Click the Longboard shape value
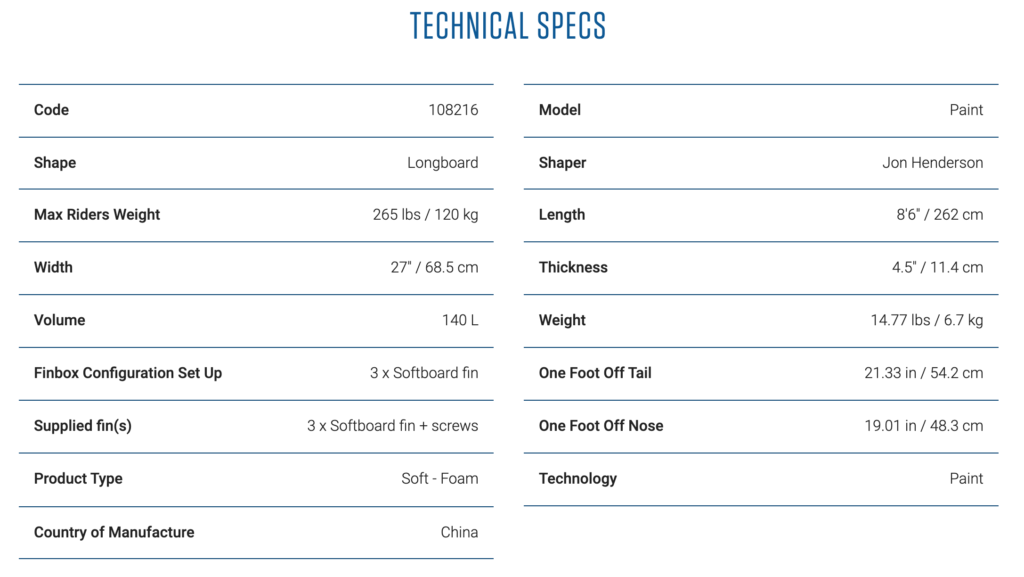Screen dimensions: 1024x577 tap(442, 163)
